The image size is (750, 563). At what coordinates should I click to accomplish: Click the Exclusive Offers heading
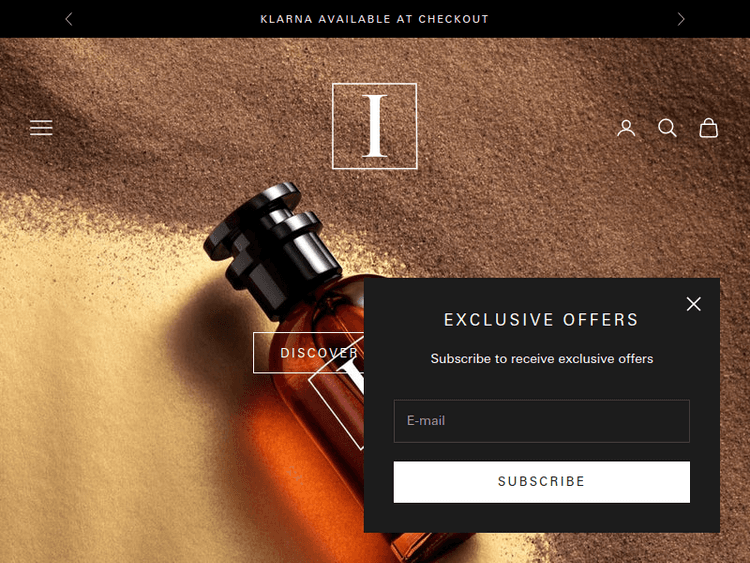click(541, 320)
